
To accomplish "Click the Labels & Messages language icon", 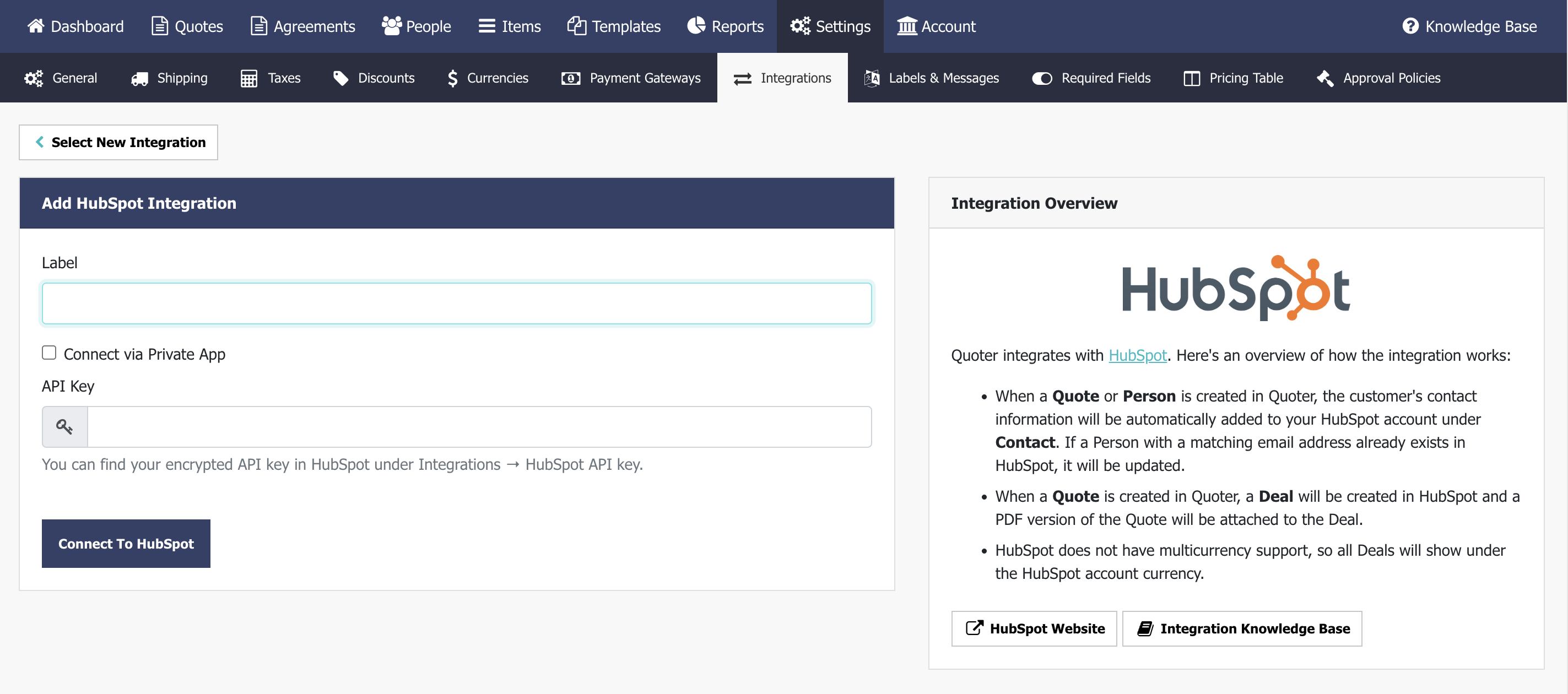I will pyautogui.click(x=872, y=78).
